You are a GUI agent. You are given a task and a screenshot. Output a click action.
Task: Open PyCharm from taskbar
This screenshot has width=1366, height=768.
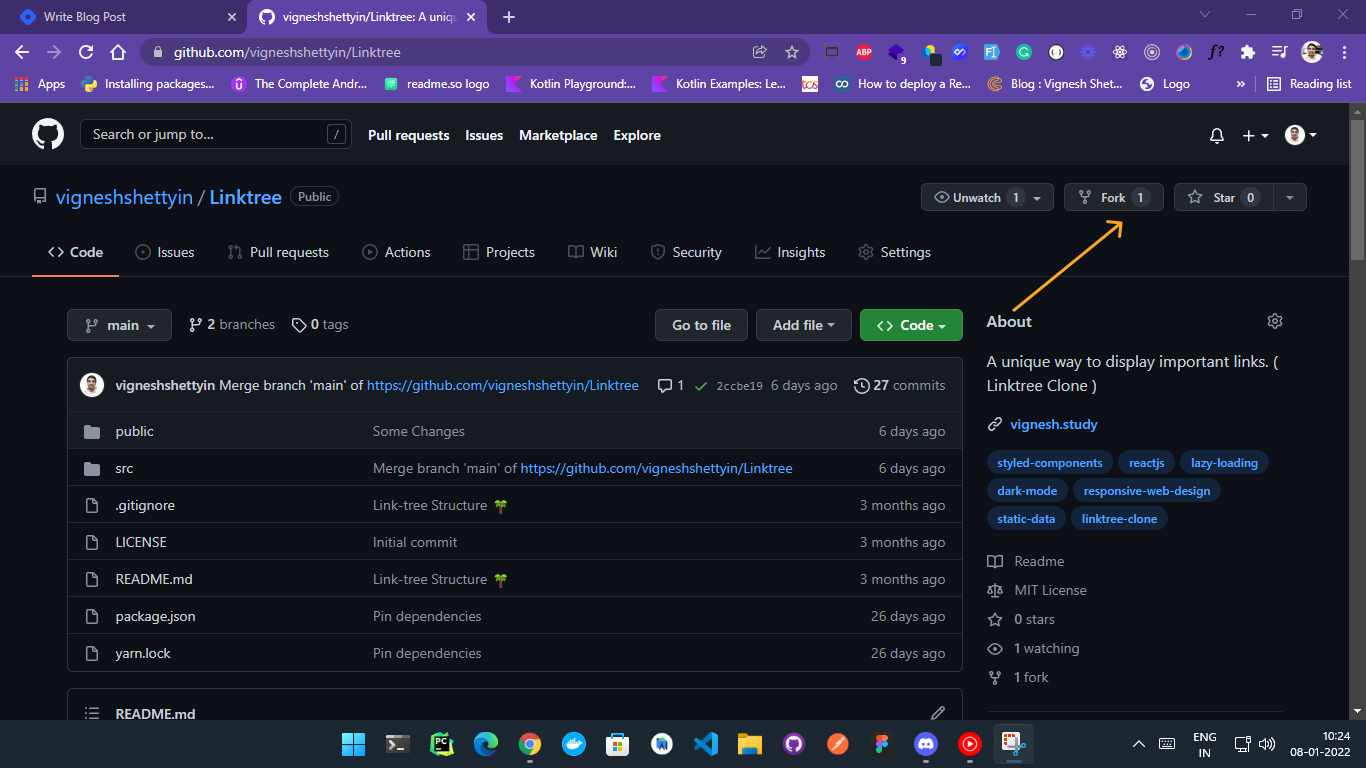[x=441, y=744]
